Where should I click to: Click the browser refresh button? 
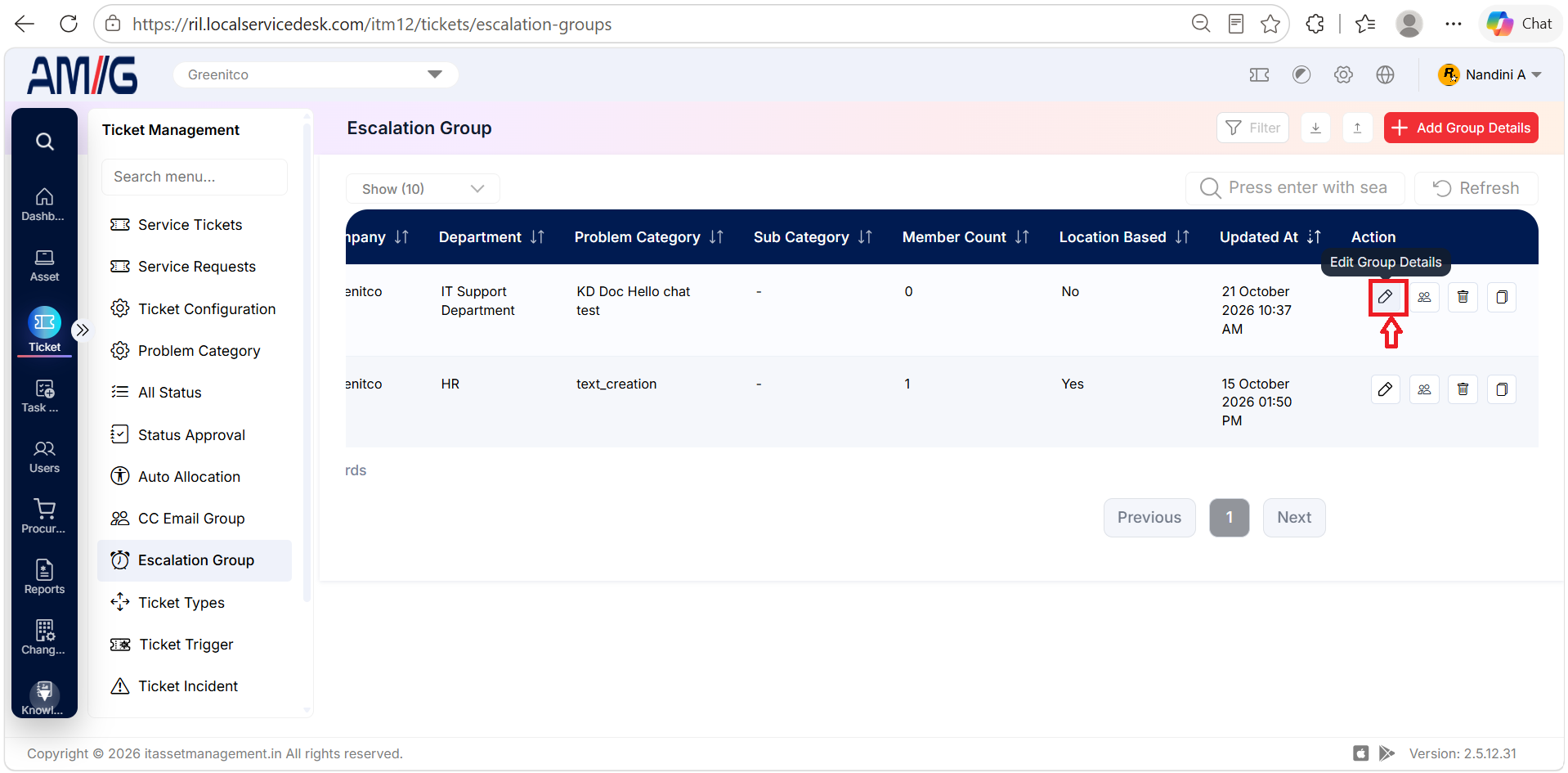(x=69, y=24)
